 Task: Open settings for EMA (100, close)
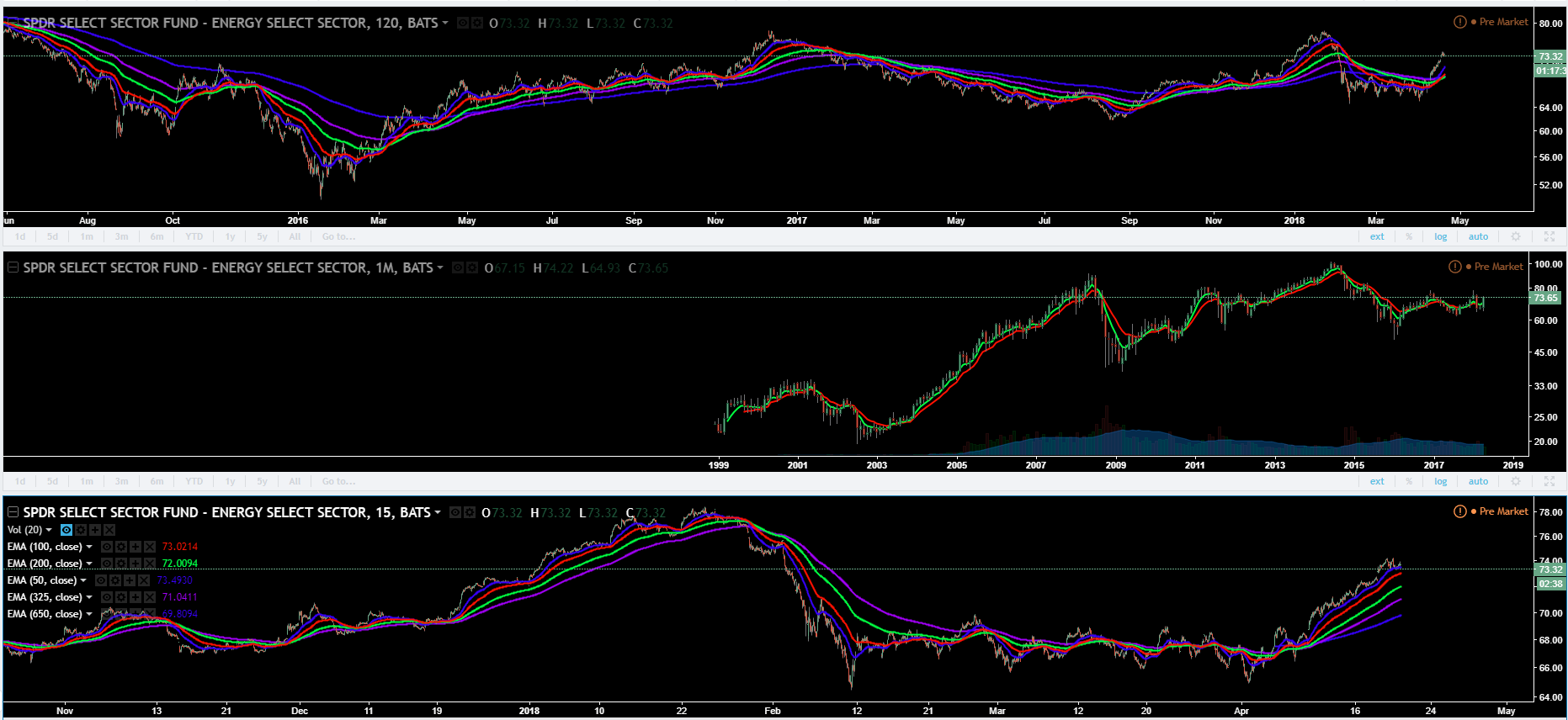pos(121,547)
